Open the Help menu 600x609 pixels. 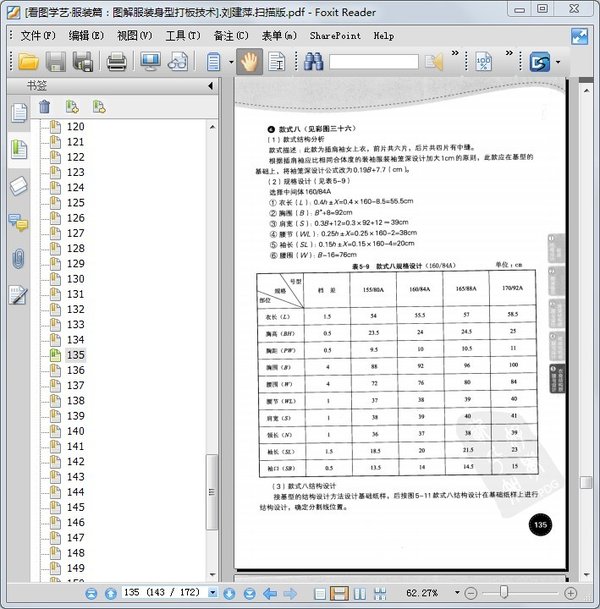point(383,35)
